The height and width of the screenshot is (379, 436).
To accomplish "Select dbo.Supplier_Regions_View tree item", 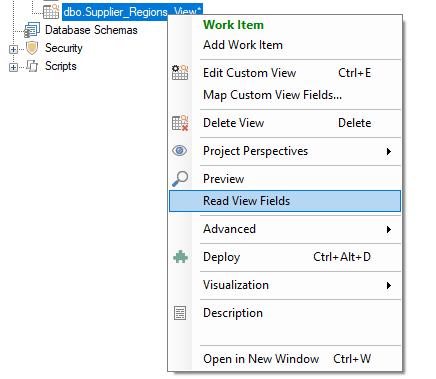I will tap(132, 12).
